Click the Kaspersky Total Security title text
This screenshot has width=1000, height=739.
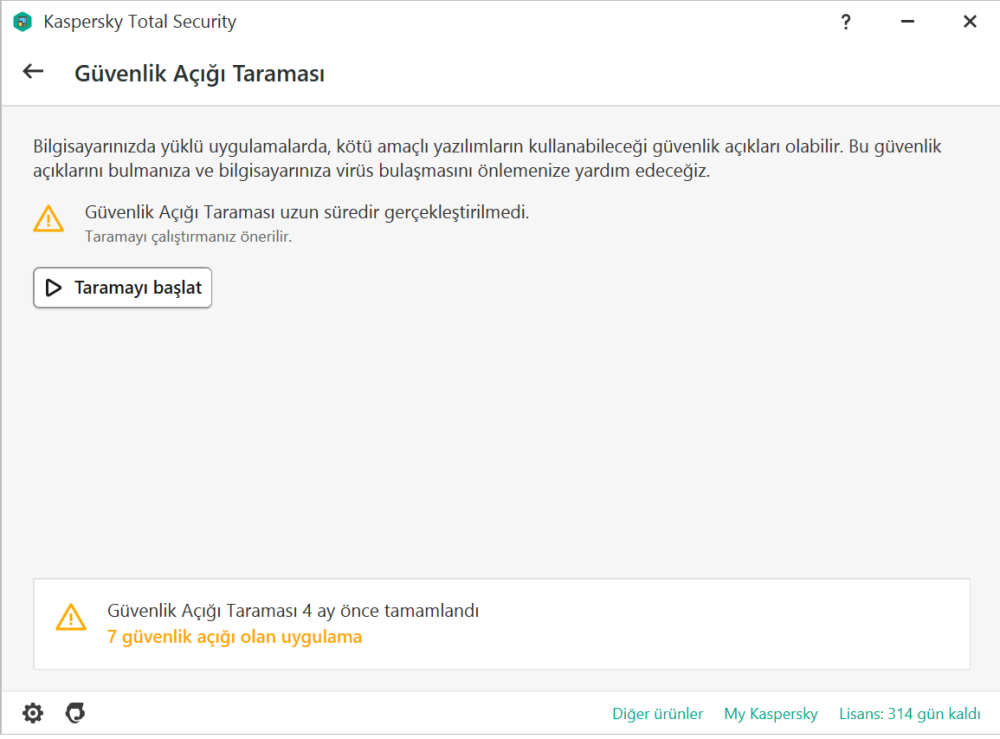pyautogui.click(x=140, y=22)
